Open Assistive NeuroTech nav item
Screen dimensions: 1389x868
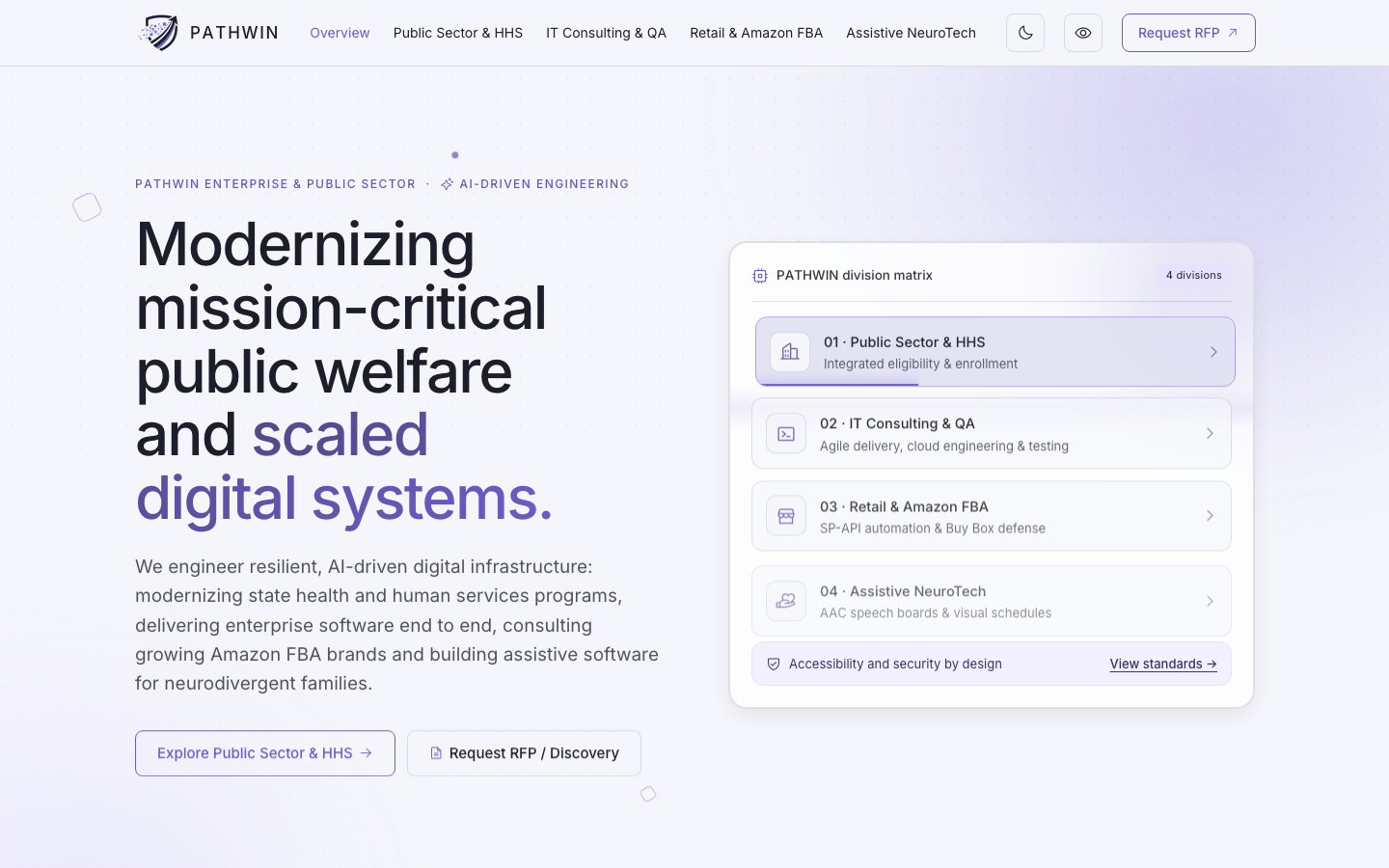pos(911,33)
